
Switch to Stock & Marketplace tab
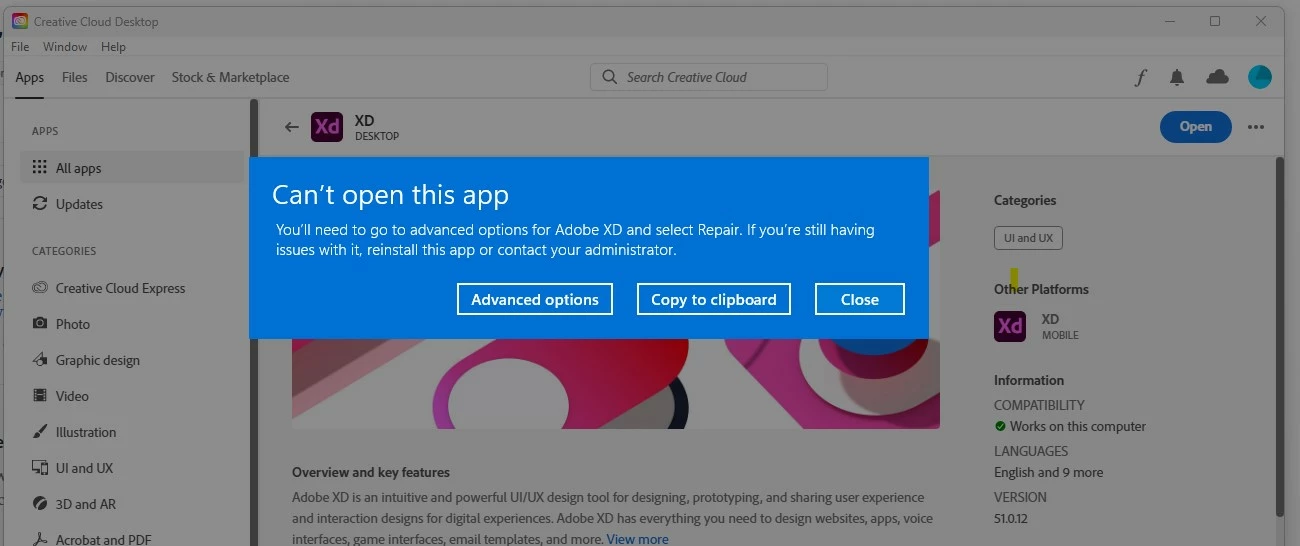(x=230, y=77)
